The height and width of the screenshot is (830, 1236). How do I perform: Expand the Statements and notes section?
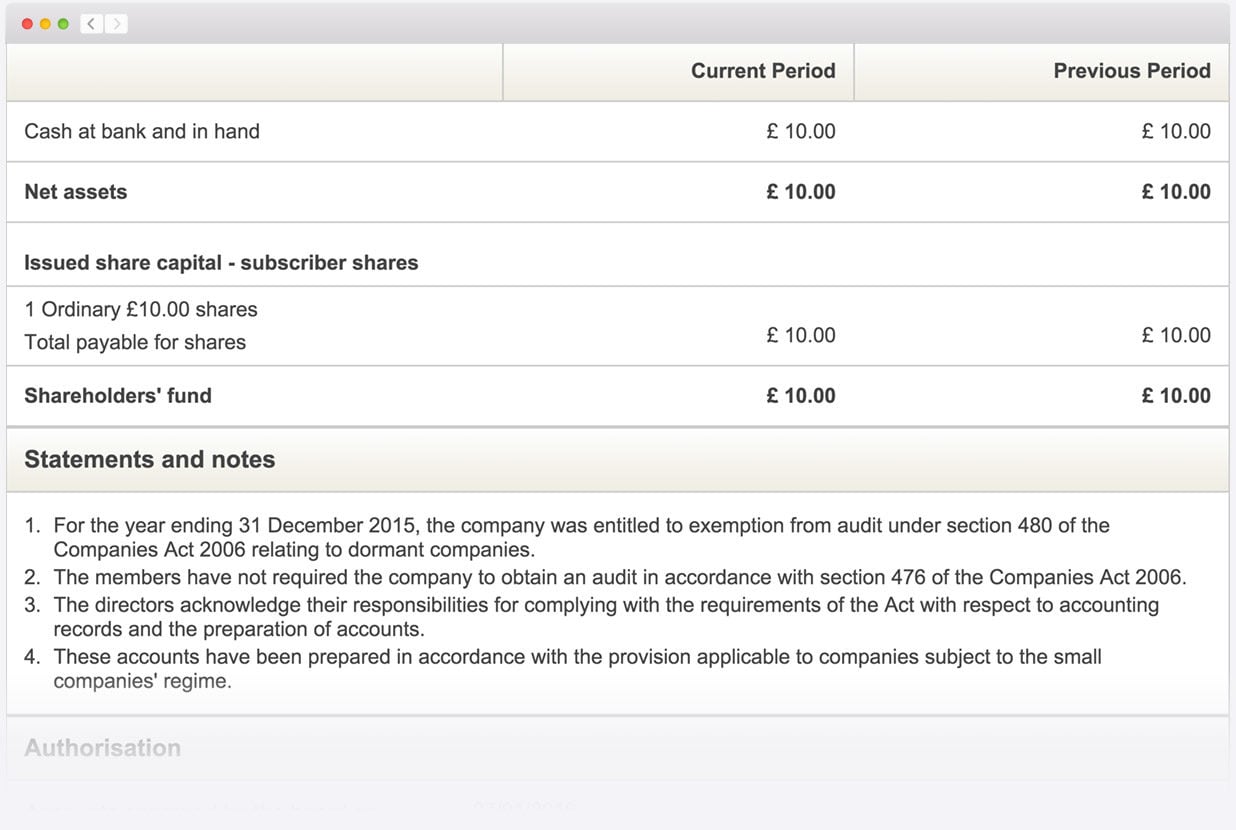pos(149,459)
